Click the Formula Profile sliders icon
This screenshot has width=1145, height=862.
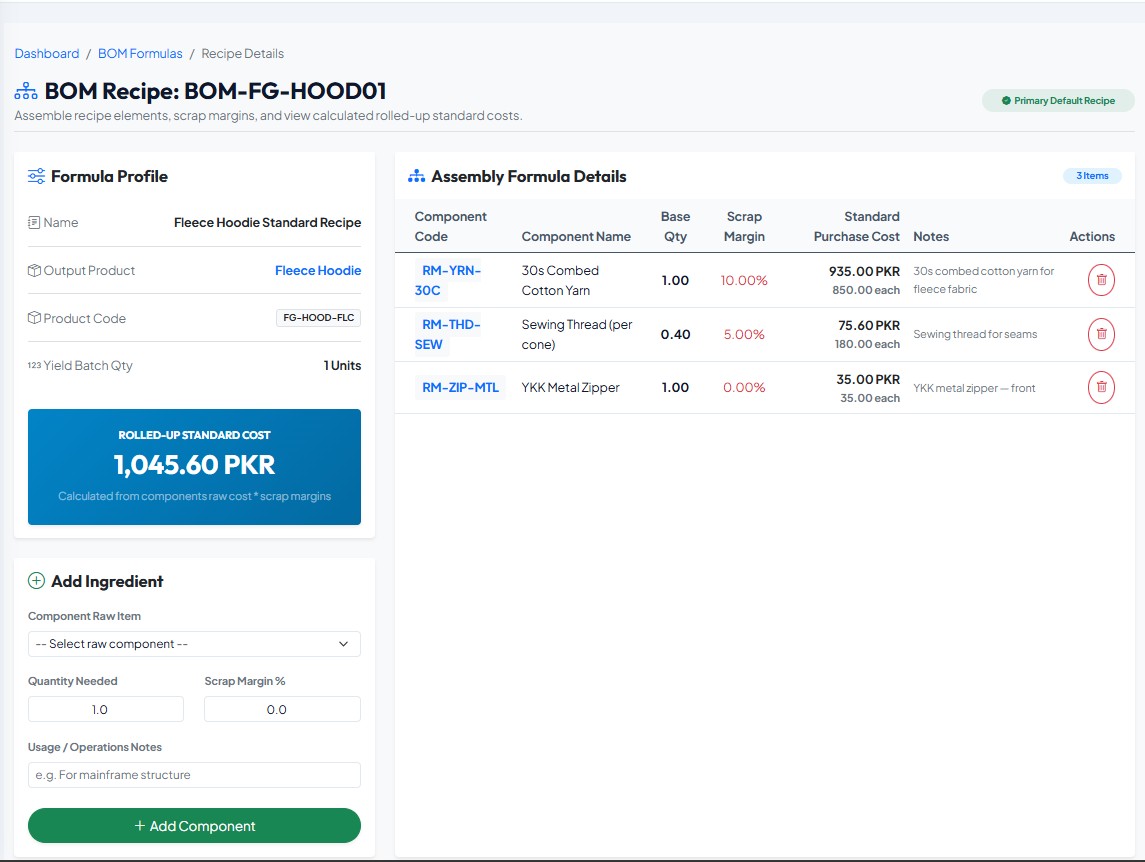click(36, 176)
